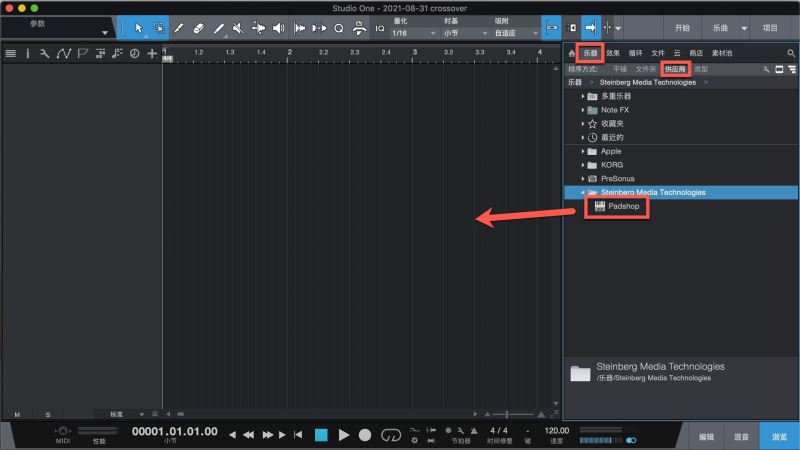Open the track list icon
Viewport: 800px width, 450px height.
click(10, 53)
